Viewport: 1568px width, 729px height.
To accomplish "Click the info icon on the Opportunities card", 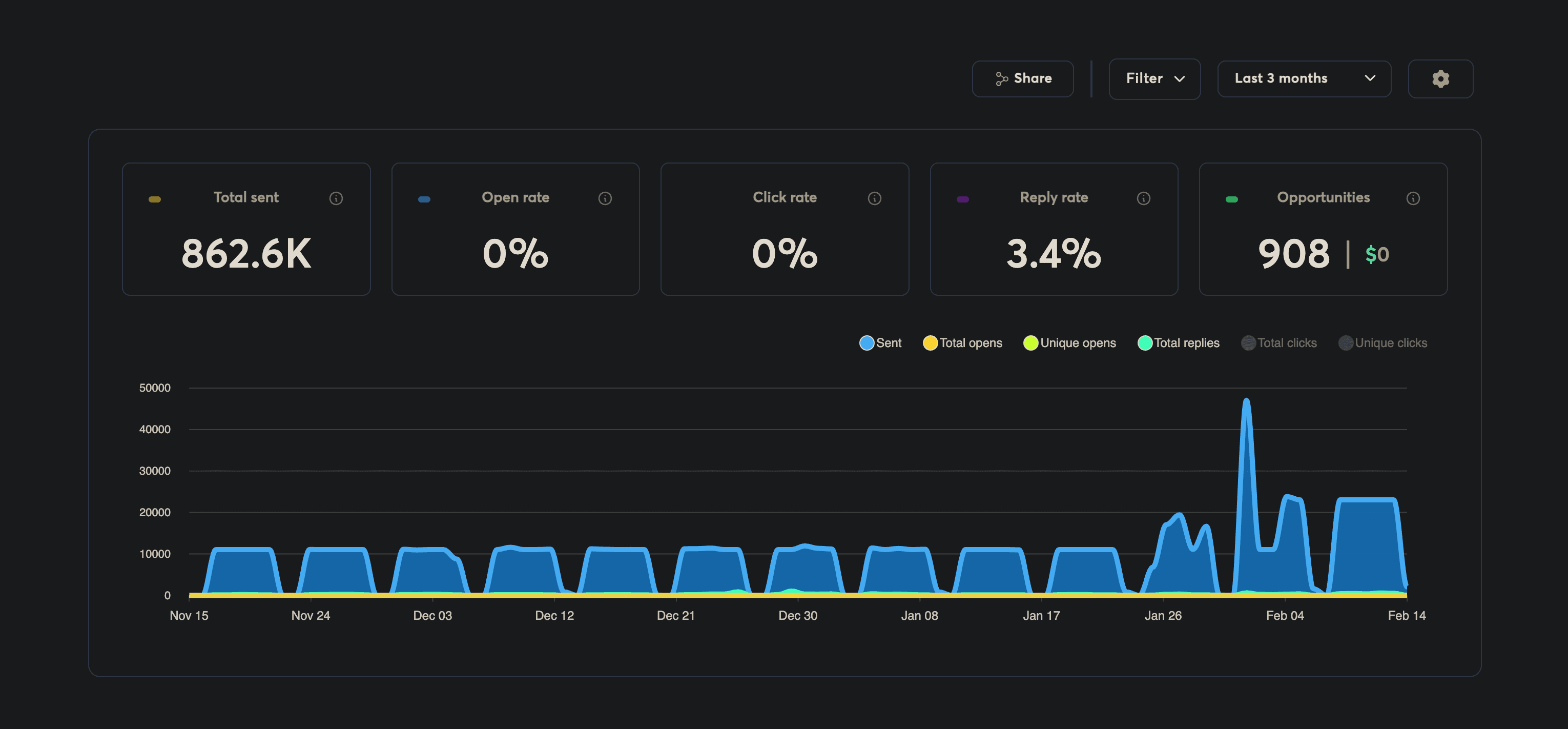I will (1413, 198).
